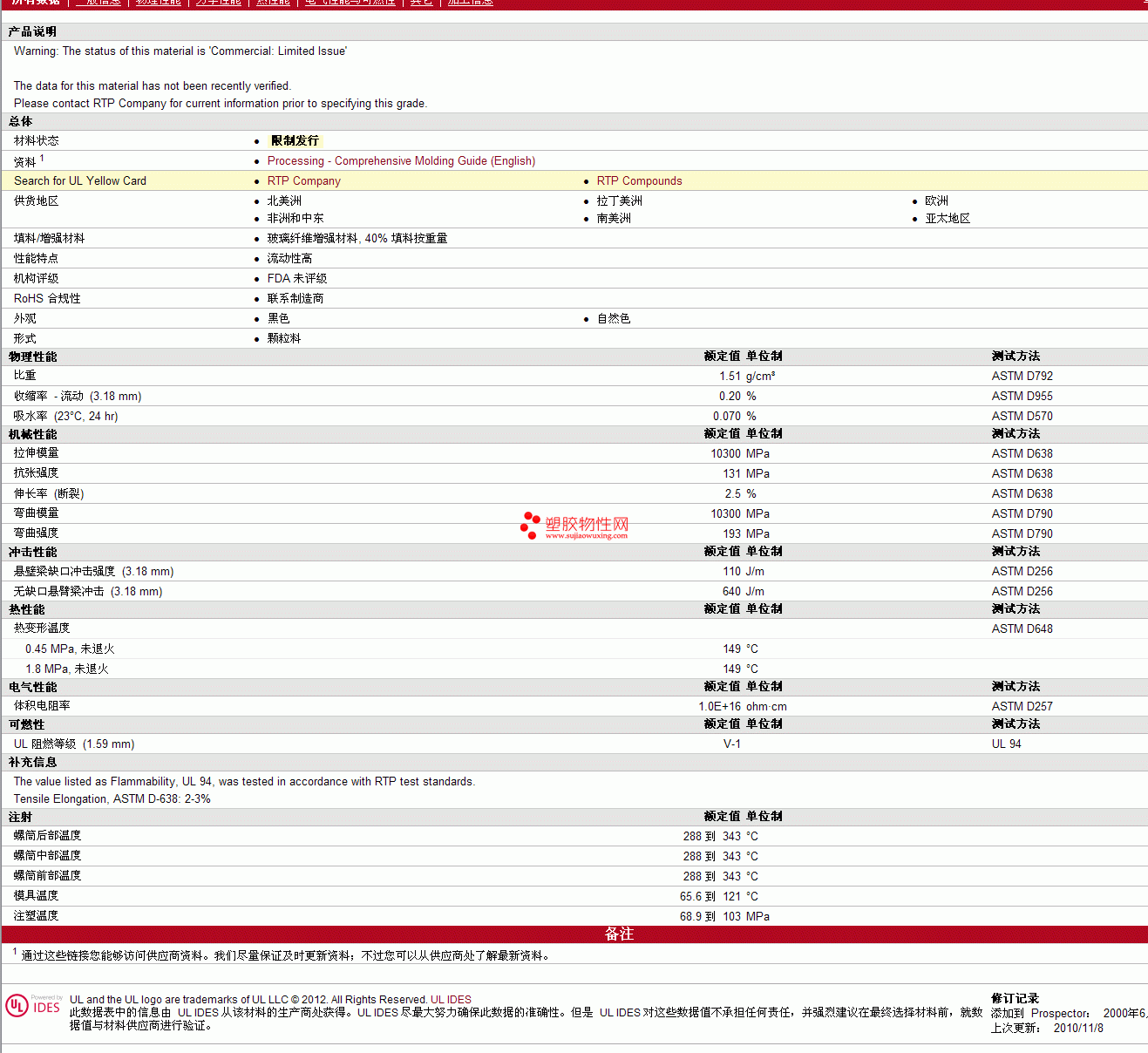Viewport: 1148px width, 1053px height.
Task: Click the 流动性高 feature text
Action: point(289,258)
